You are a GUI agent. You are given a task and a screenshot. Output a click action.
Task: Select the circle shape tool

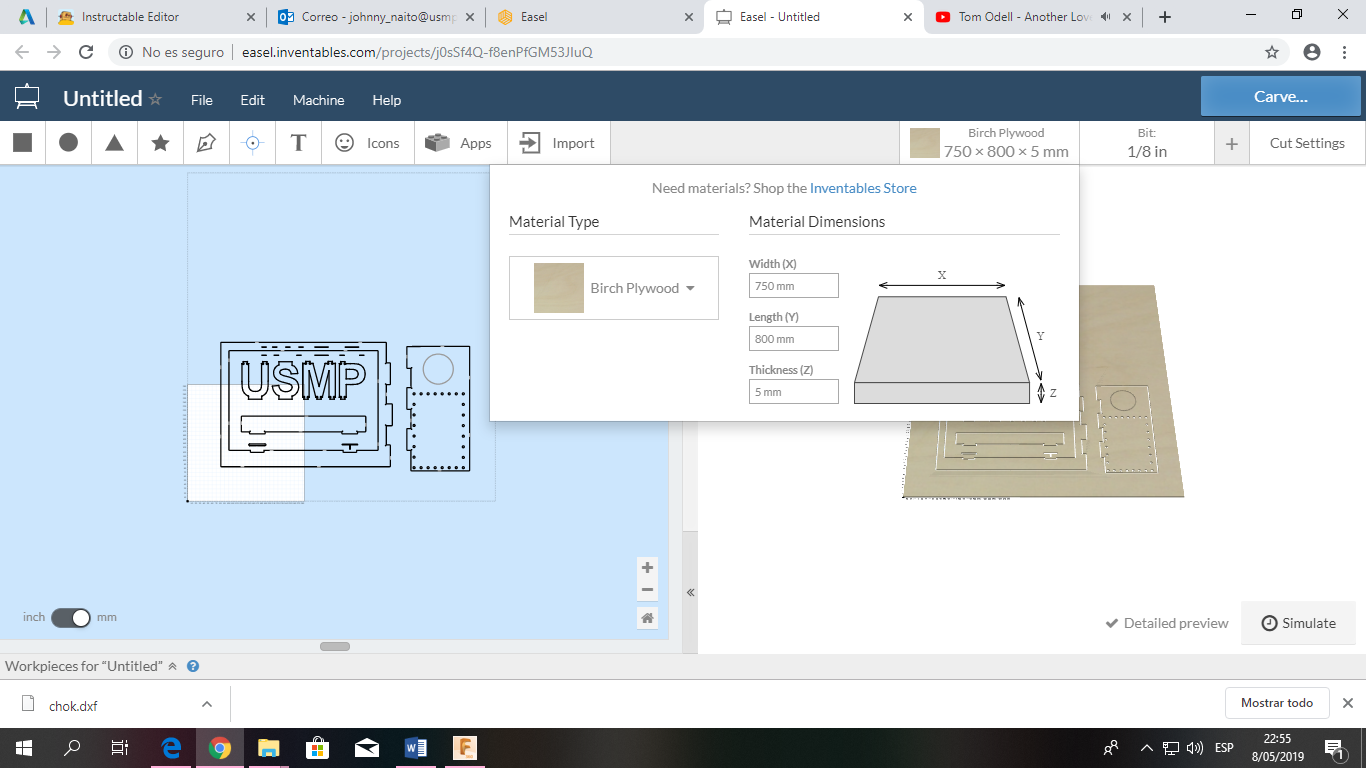68,143
